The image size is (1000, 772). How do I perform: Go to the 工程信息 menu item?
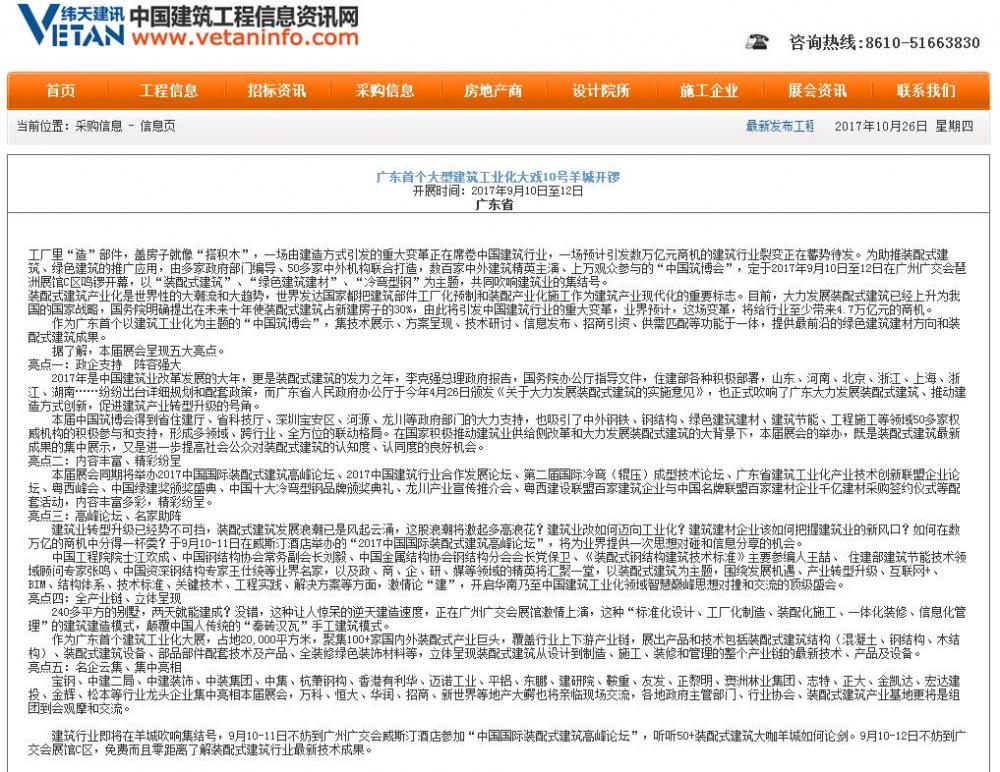pyautogui.click(x=168, y=91)
